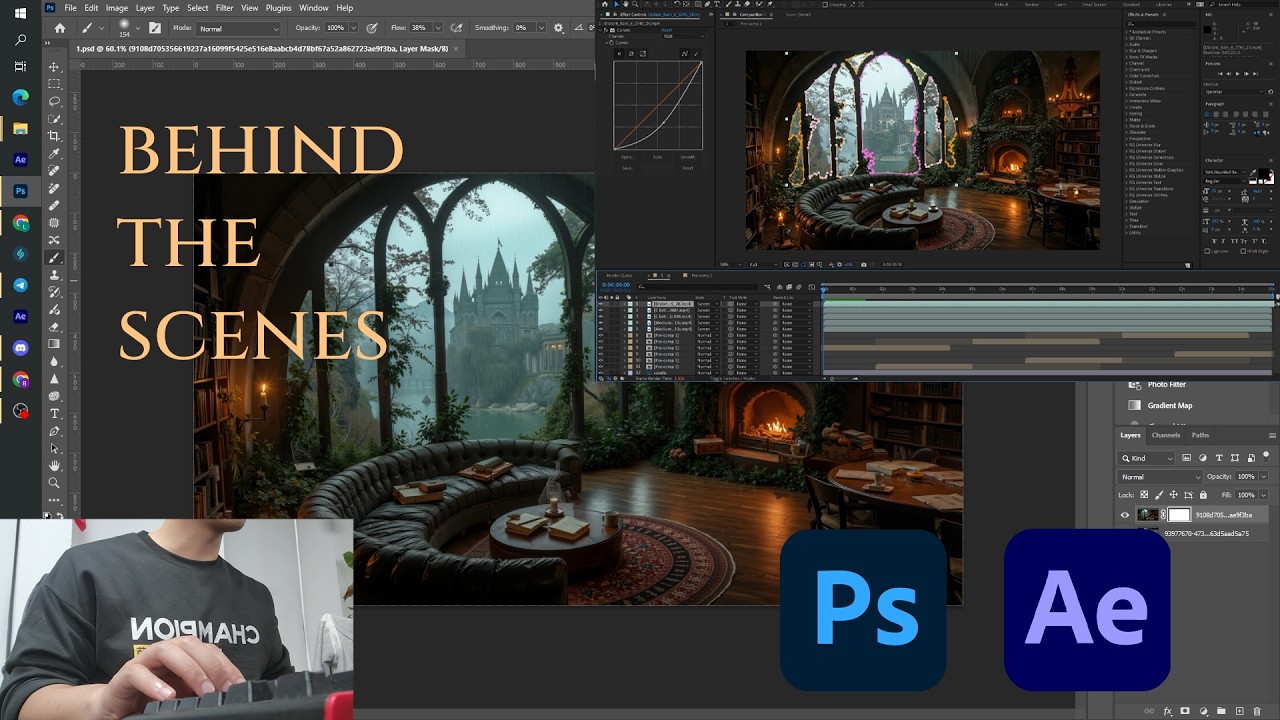Image resolution: width=1280 pixels, height=720 pixels.
Task: Expand the layer blend mode Normal dropdown
Action: click(x=1158, y=477)
